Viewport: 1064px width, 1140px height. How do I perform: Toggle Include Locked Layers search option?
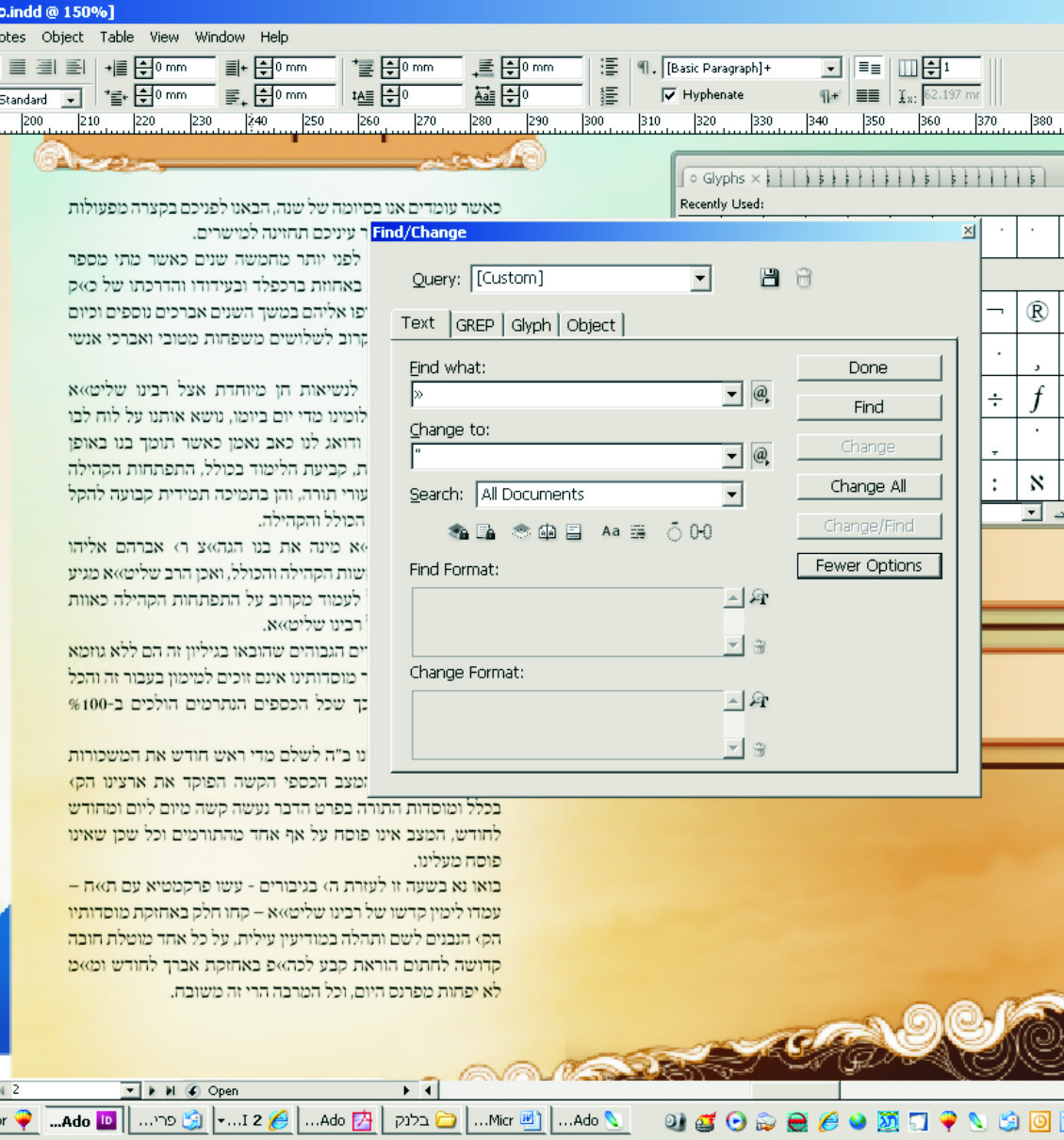point(458,532)
